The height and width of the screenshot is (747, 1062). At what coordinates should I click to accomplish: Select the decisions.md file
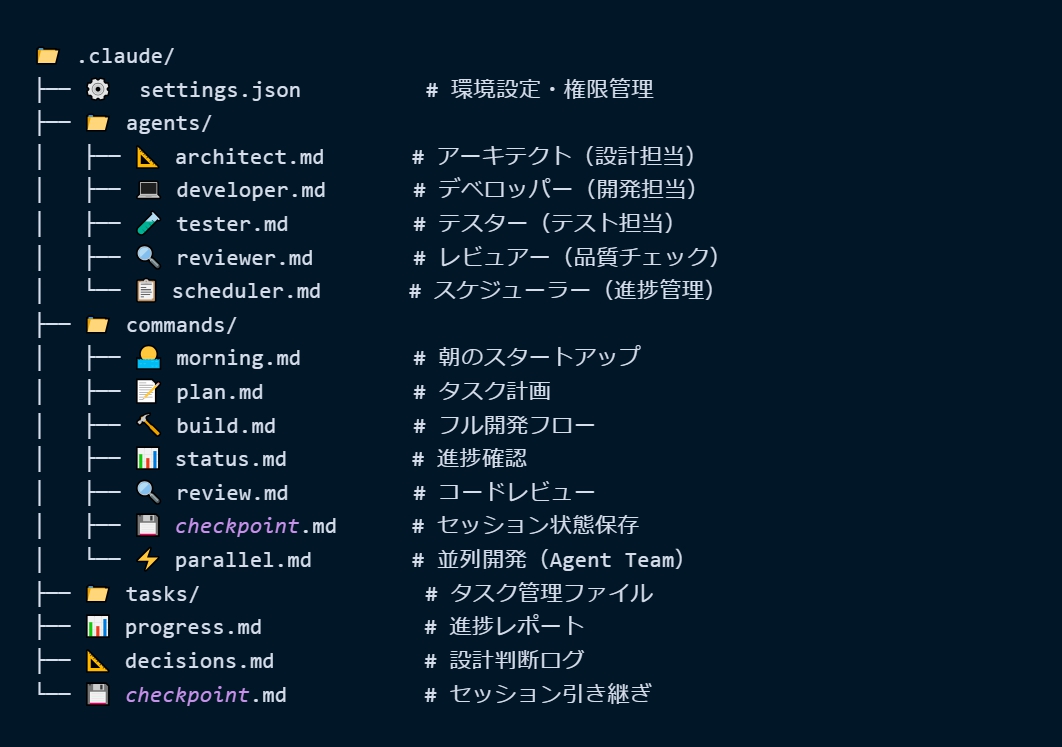[199, 661]
